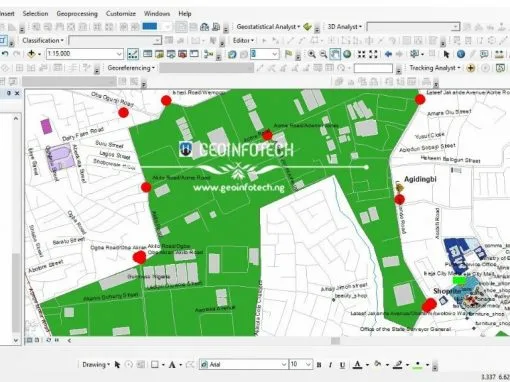Click the horizontal map scrollbar thumb
The width and height of the screenshot is (510, 382).
335,341
